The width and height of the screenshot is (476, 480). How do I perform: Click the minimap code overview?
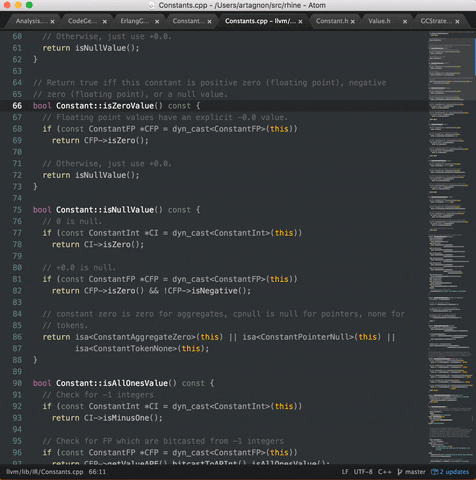(x=450, y=247)
